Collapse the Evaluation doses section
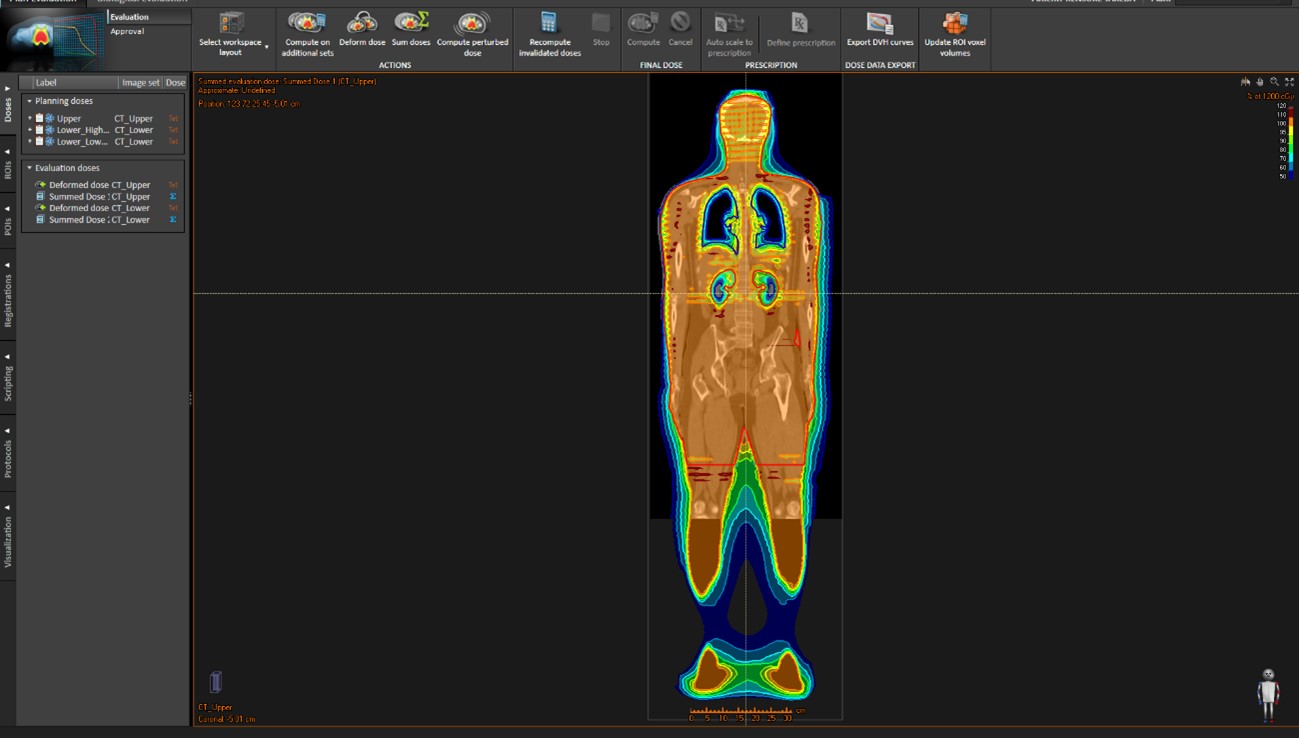The width and height of the screenshot is (1299, 738). 30,168
